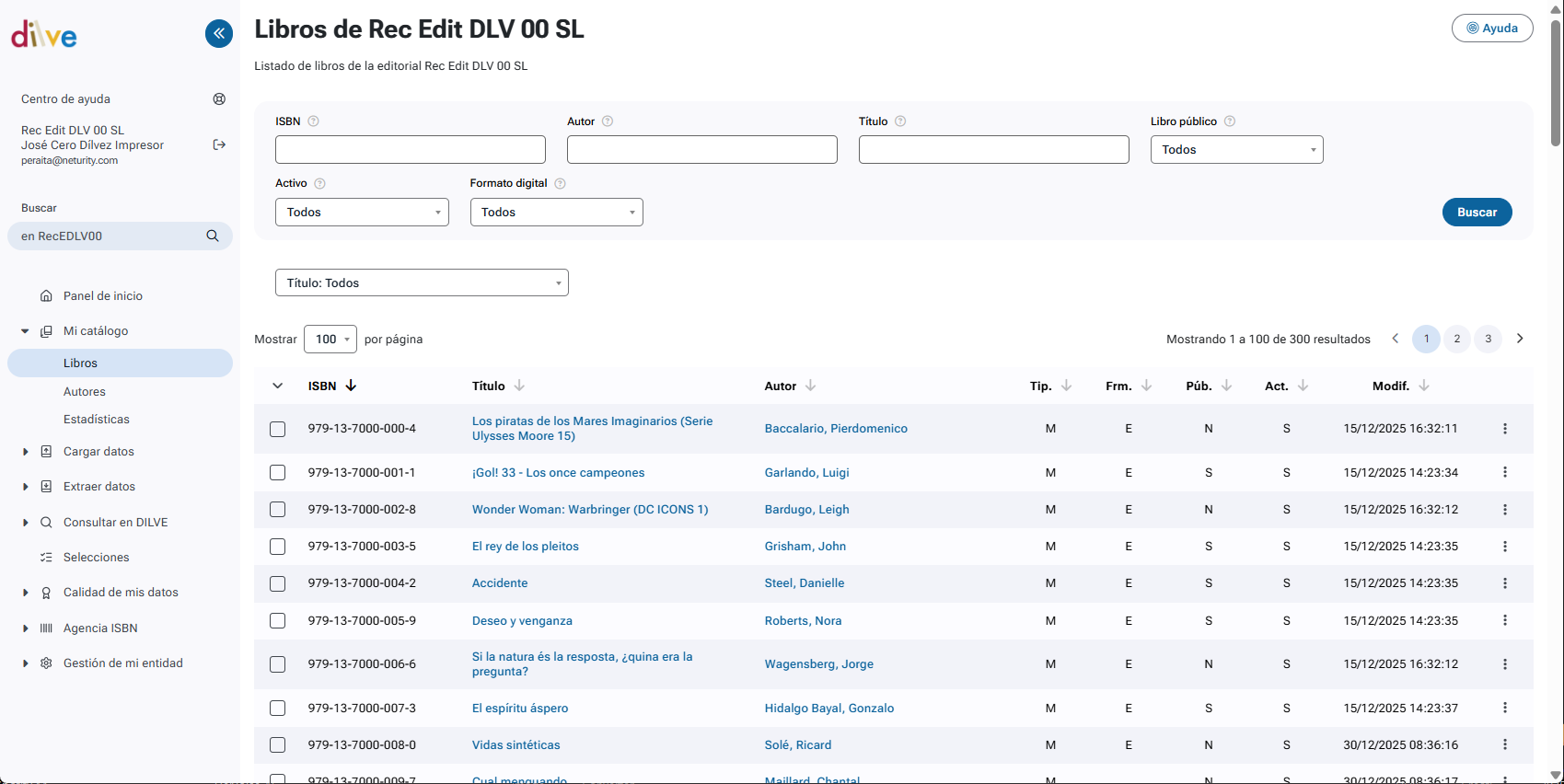Click the info icon next to Formato digital

[x=560, y=184]
